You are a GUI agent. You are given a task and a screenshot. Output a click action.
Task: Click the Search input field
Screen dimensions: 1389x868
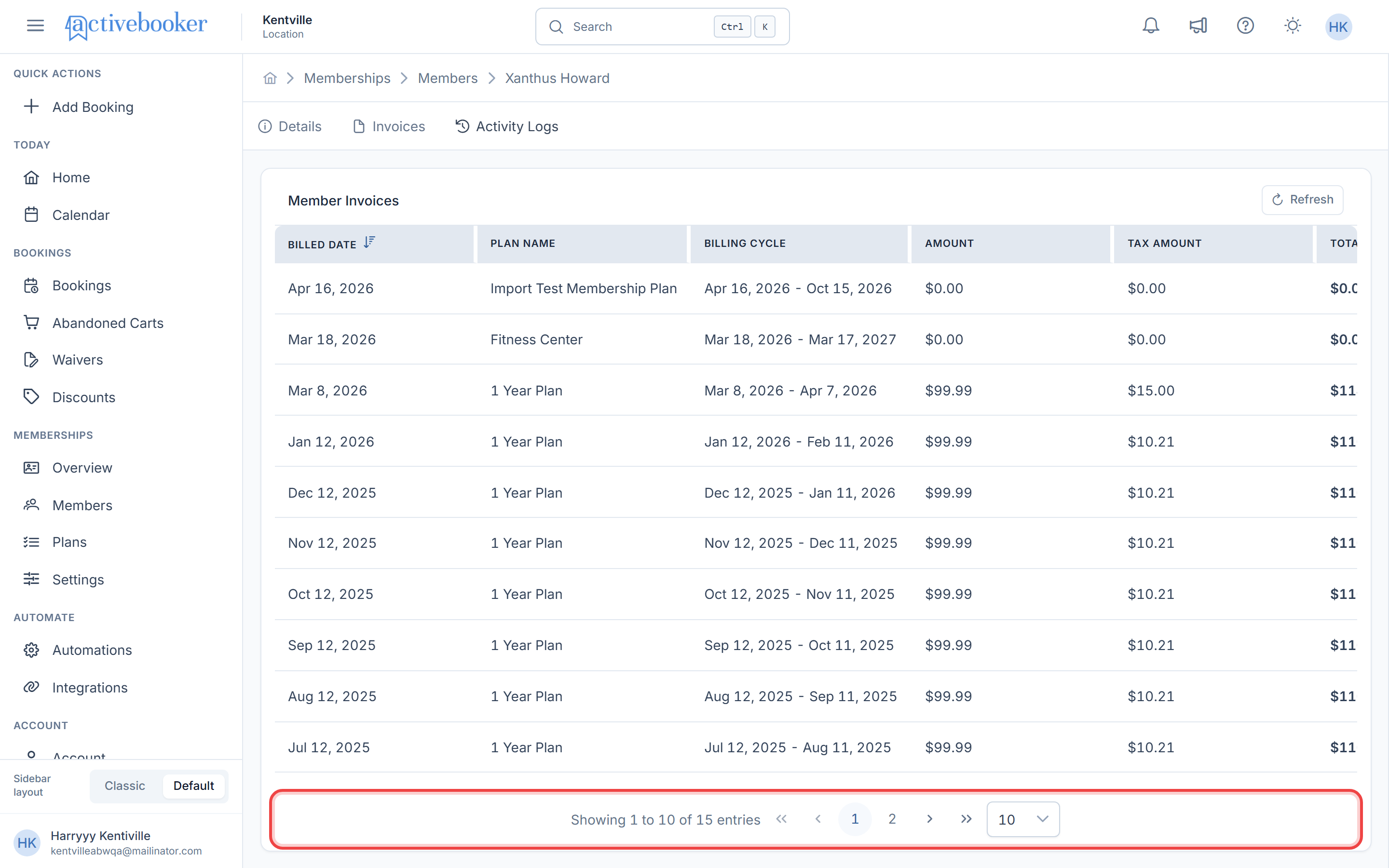(662, 27)
